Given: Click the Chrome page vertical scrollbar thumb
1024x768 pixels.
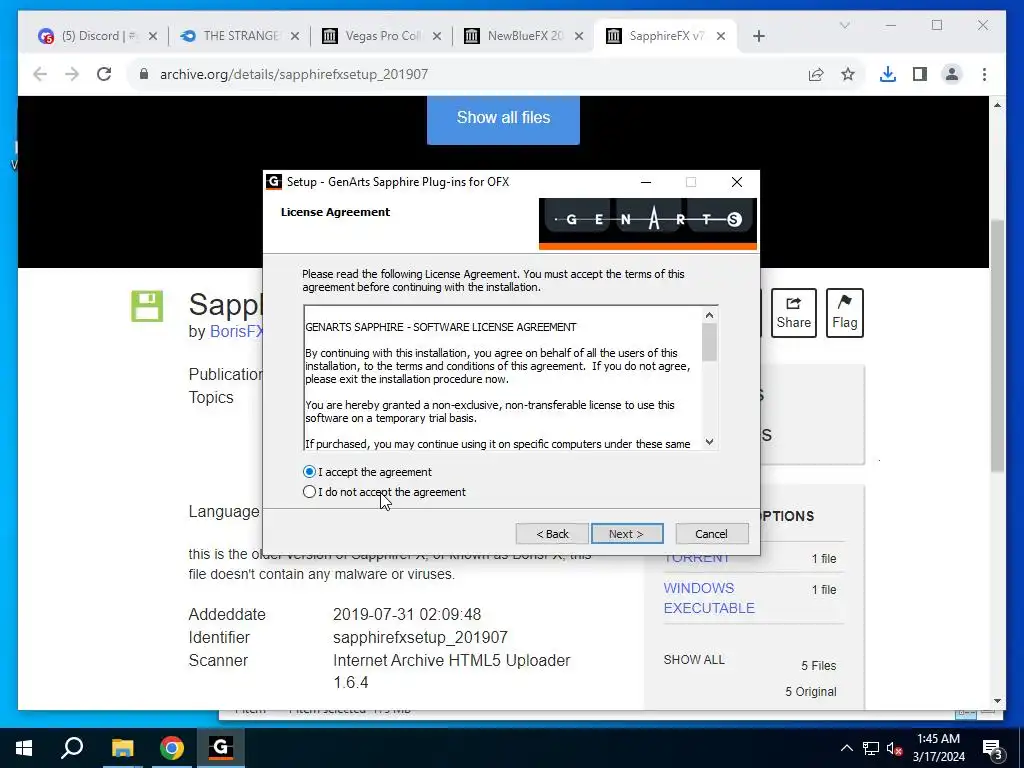Looking at the screenshot, I should (x=997, y=346).
